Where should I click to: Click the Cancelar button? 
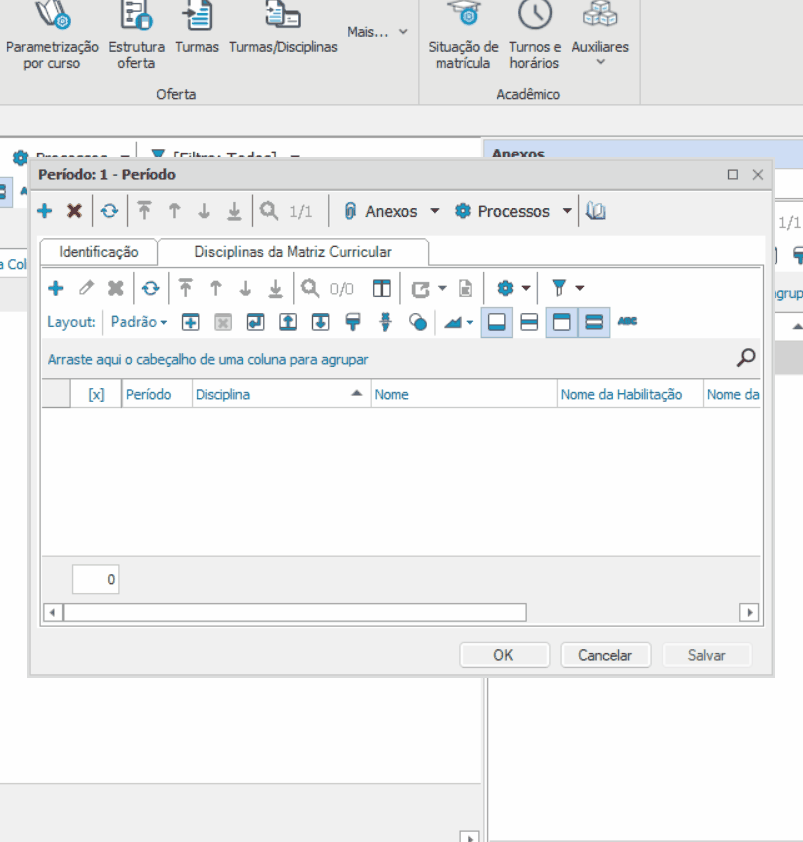[x=605, y=655]
